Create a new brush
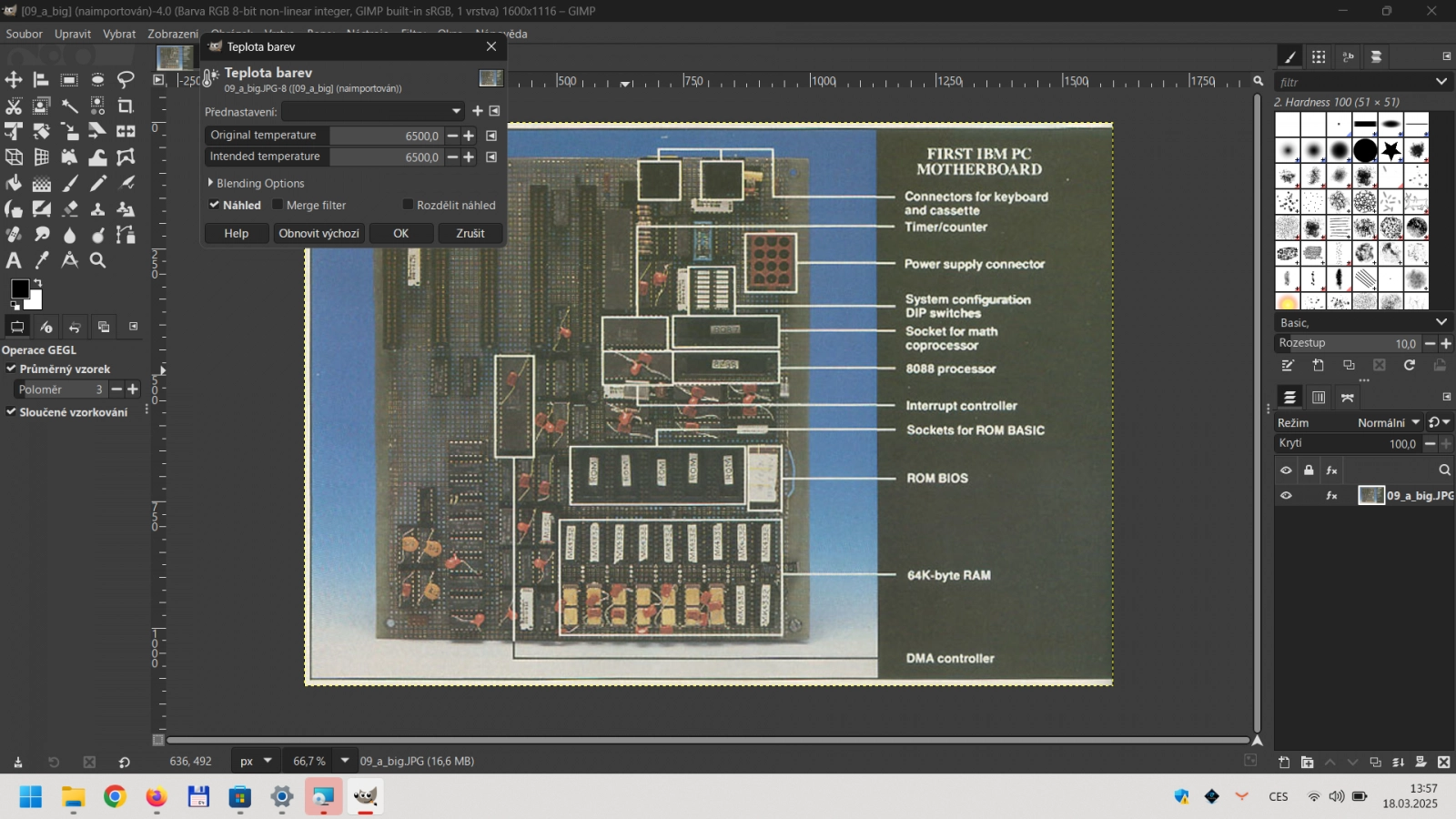 point(1318,365)
